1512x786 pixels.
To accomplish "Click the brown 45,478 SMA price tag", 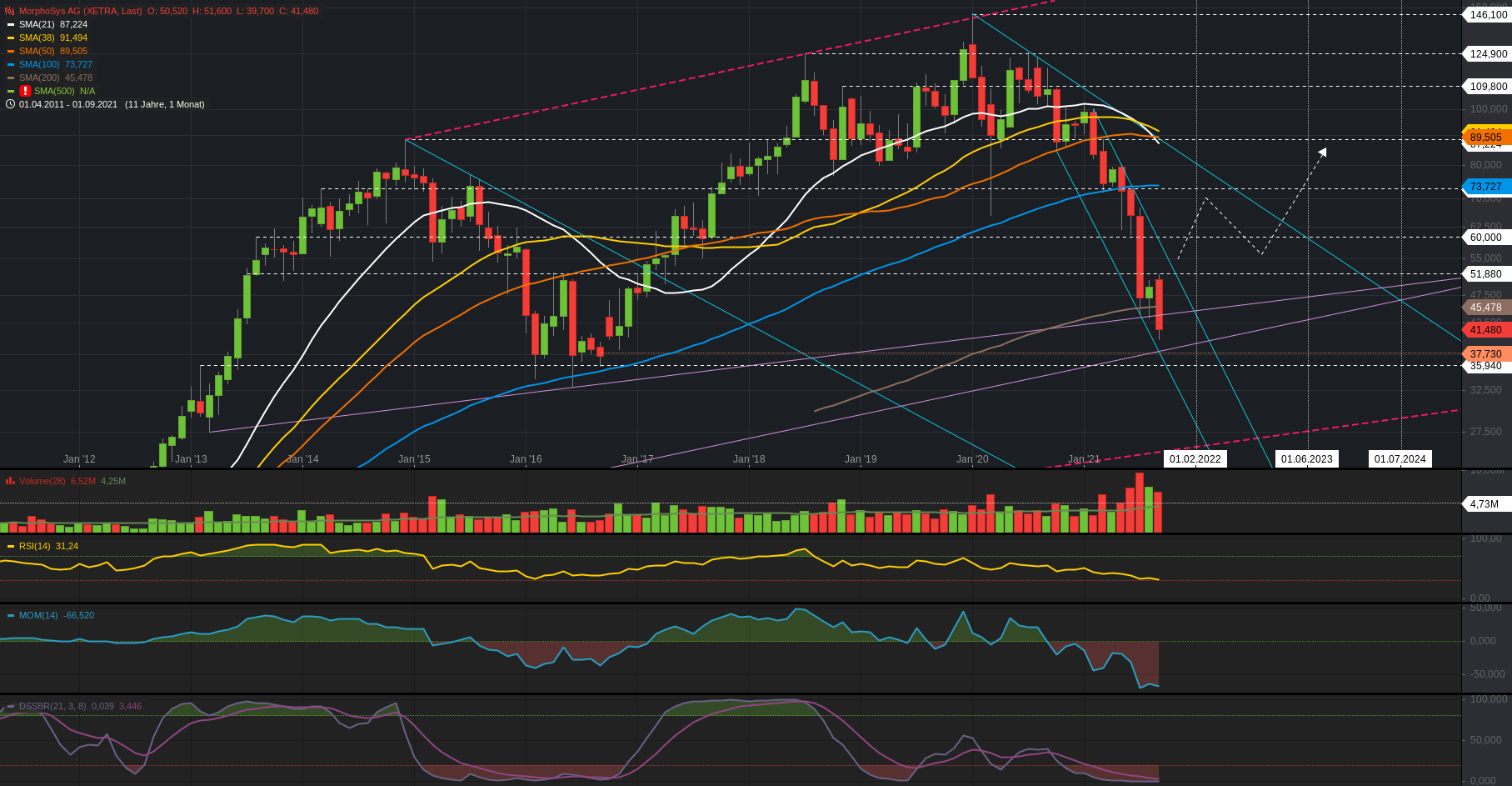I will (1487, 308).
